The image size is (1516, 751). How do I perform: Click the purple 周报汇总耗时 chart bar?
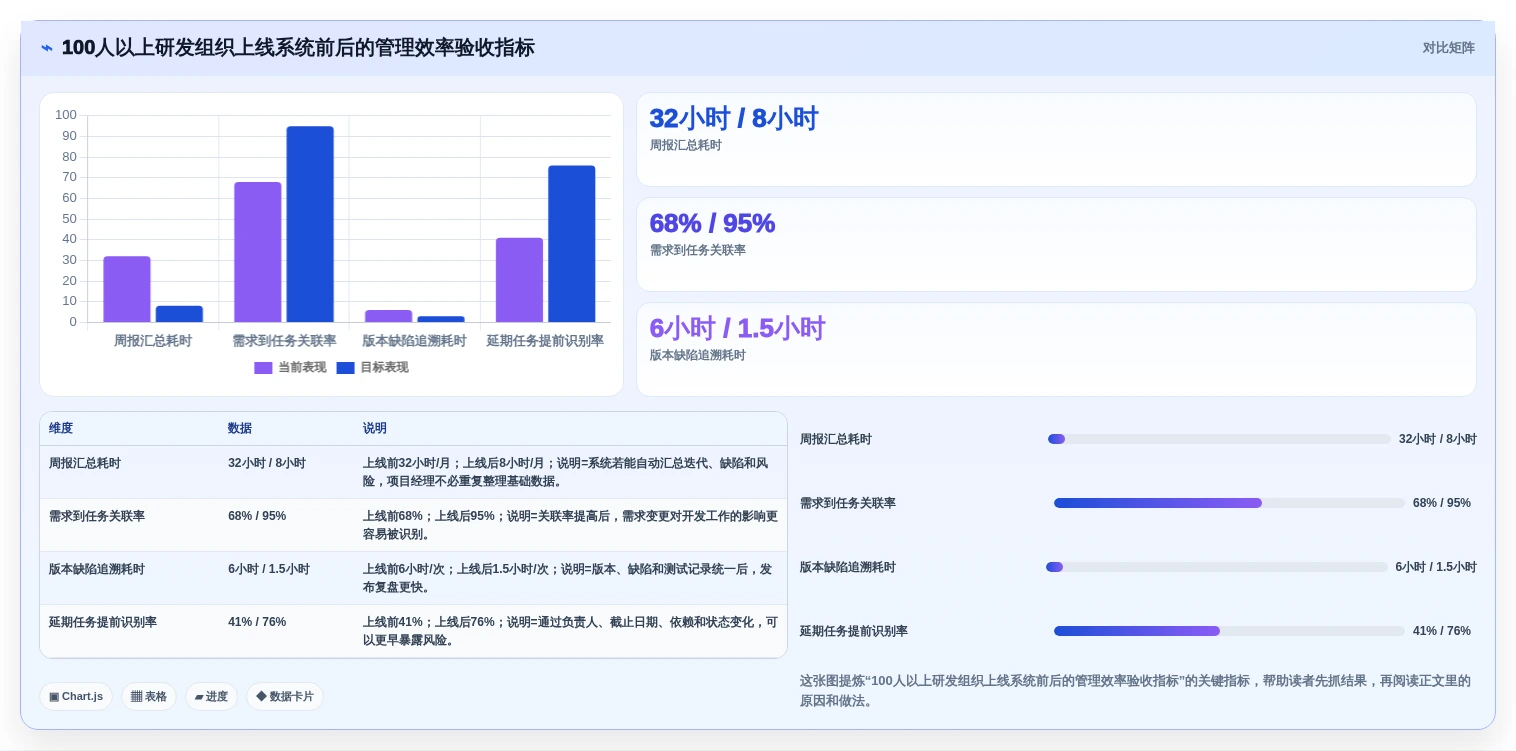127,289
